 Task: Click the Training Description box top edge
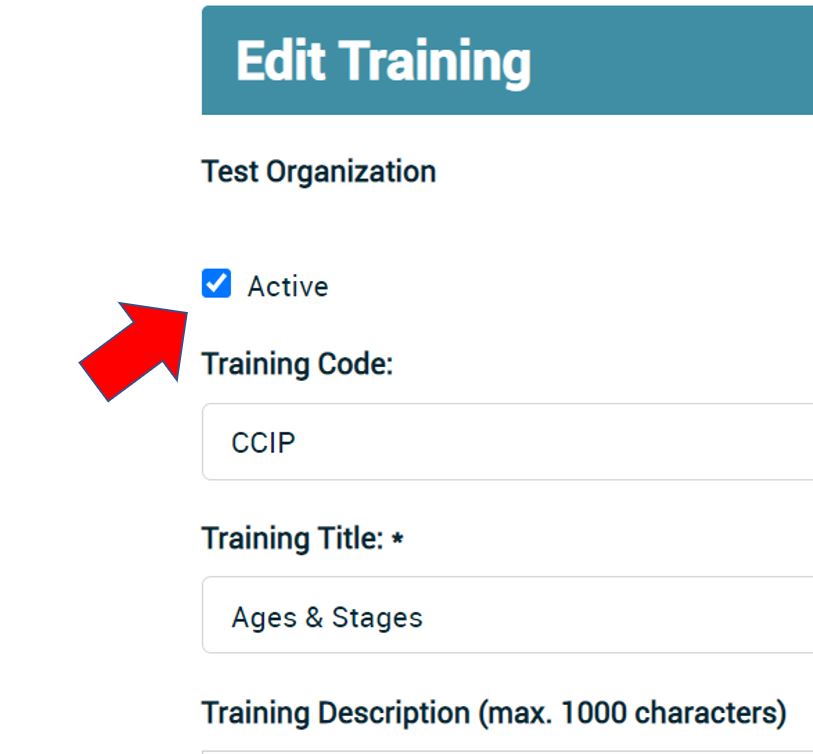click(x=500, y=750)
